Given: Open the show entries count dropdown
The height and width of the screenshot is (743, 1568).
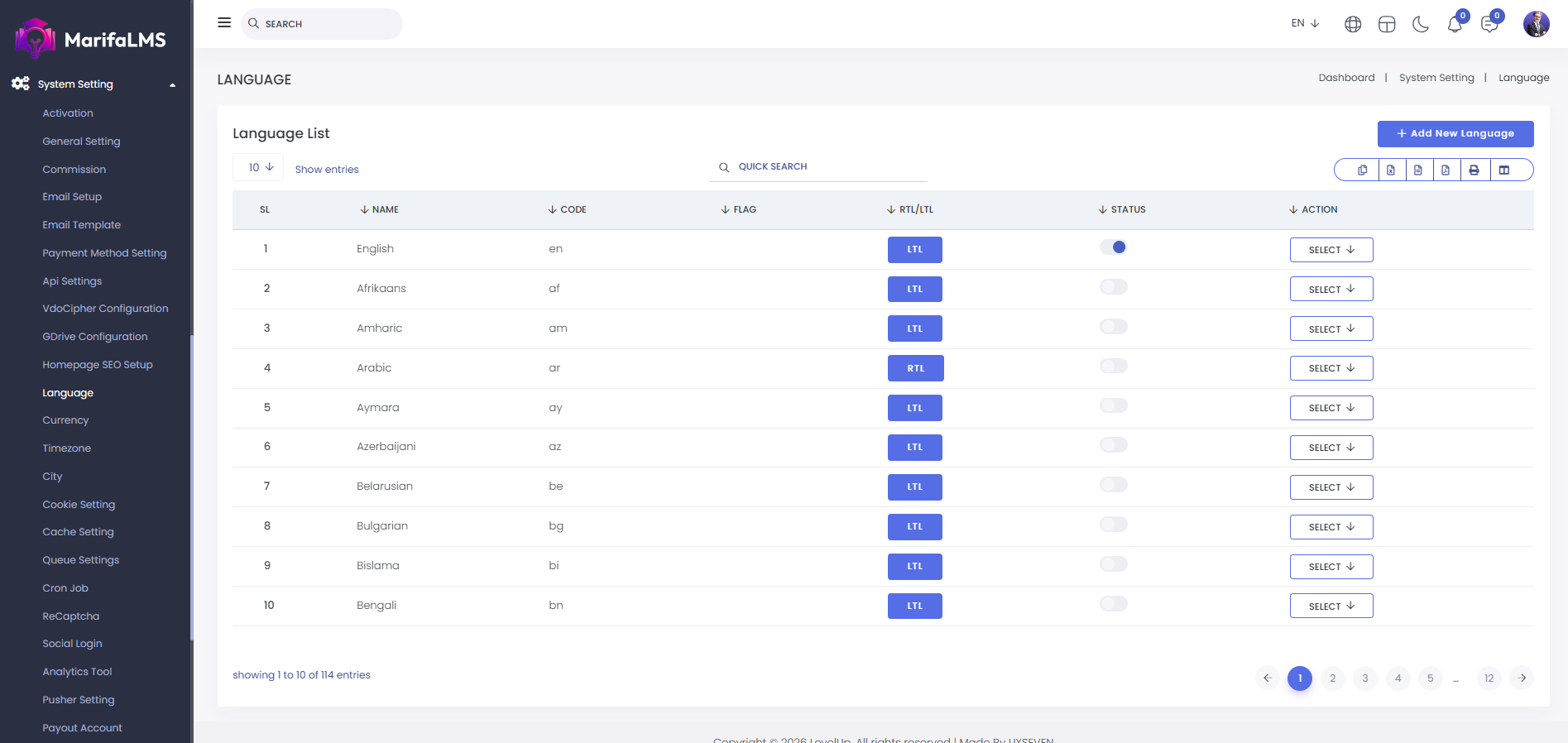Looking at the screenshot, I should coord(261,167).
